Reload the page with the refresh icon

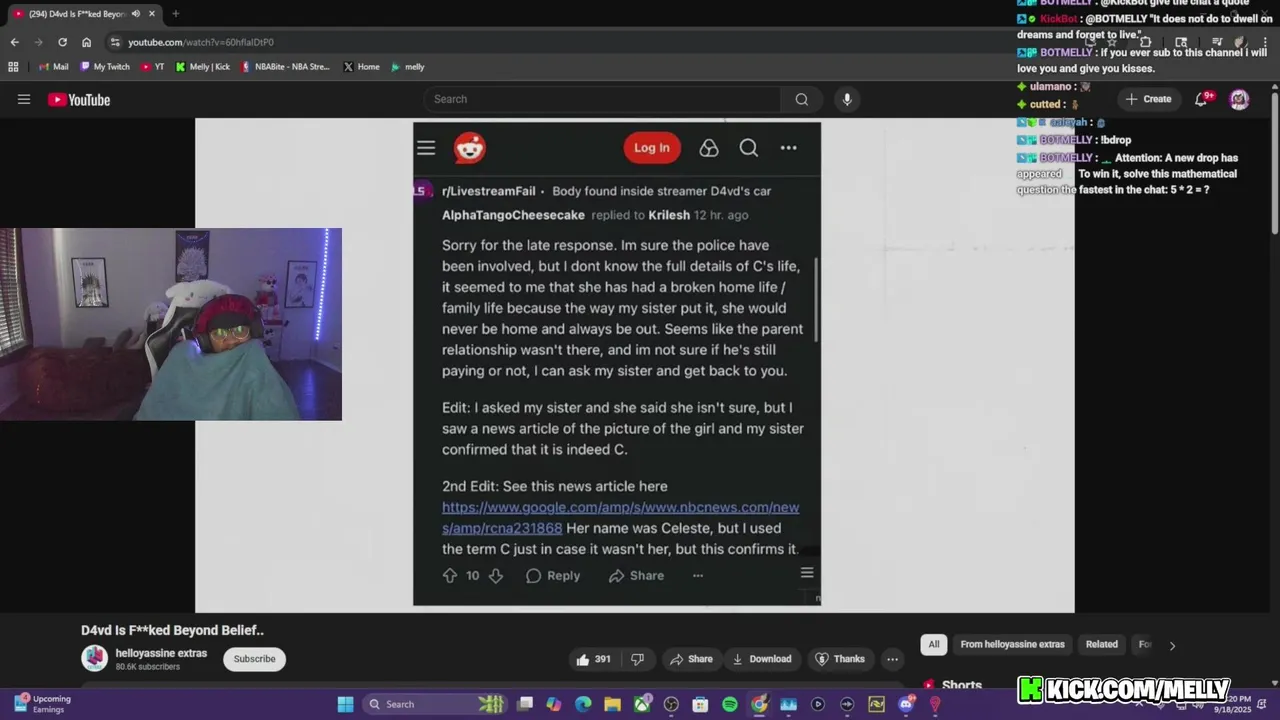point(62,42)
